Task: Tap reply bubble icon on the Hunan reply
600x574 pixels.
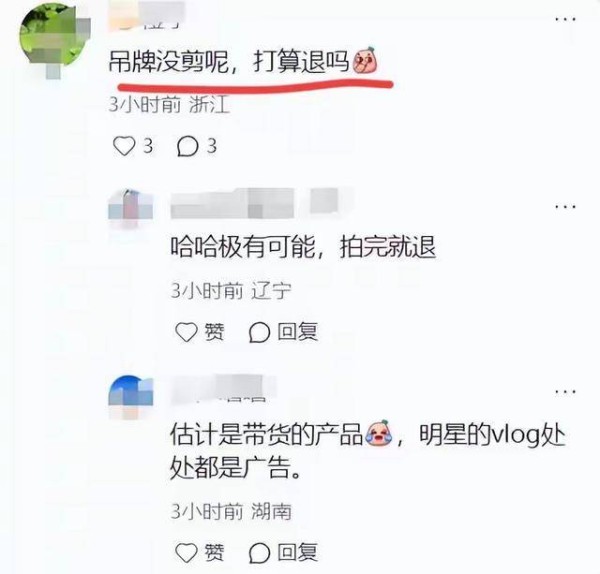Action: point(259,553)
